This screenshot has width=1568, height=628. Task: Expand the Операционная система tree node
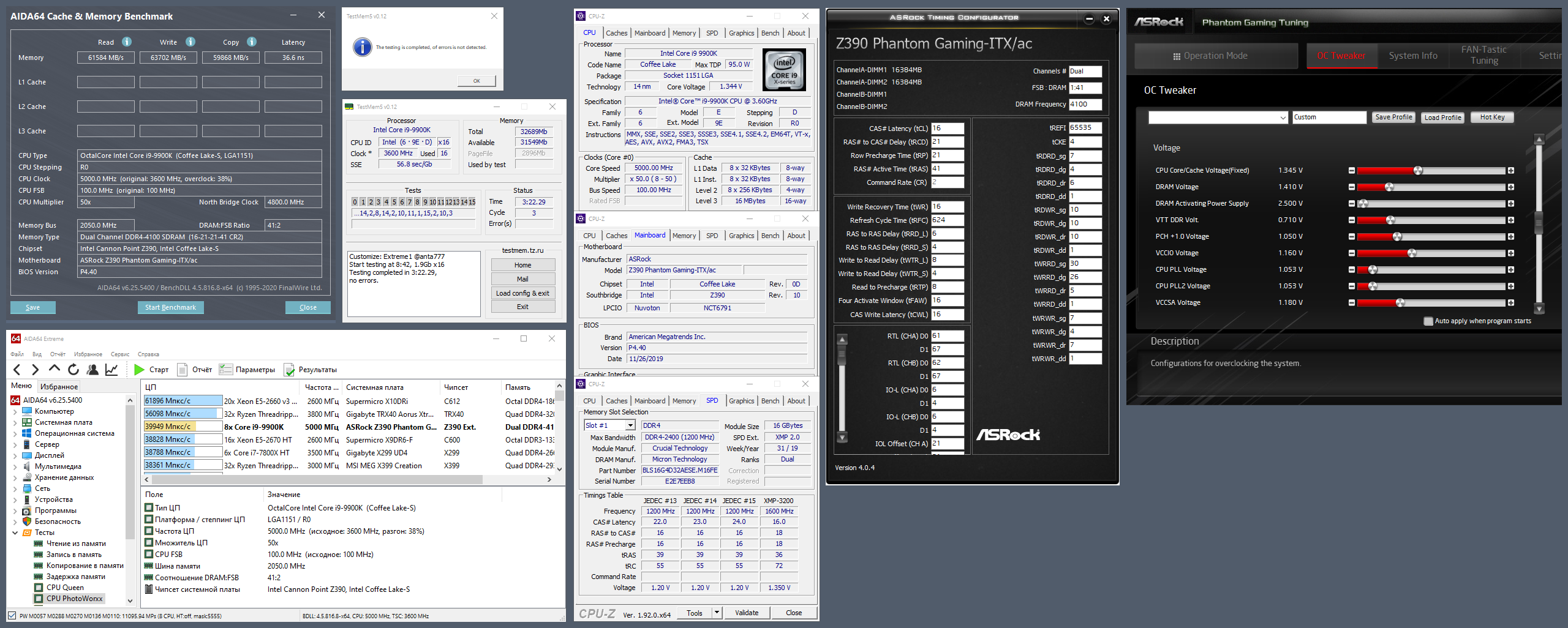tap(15, 433)
